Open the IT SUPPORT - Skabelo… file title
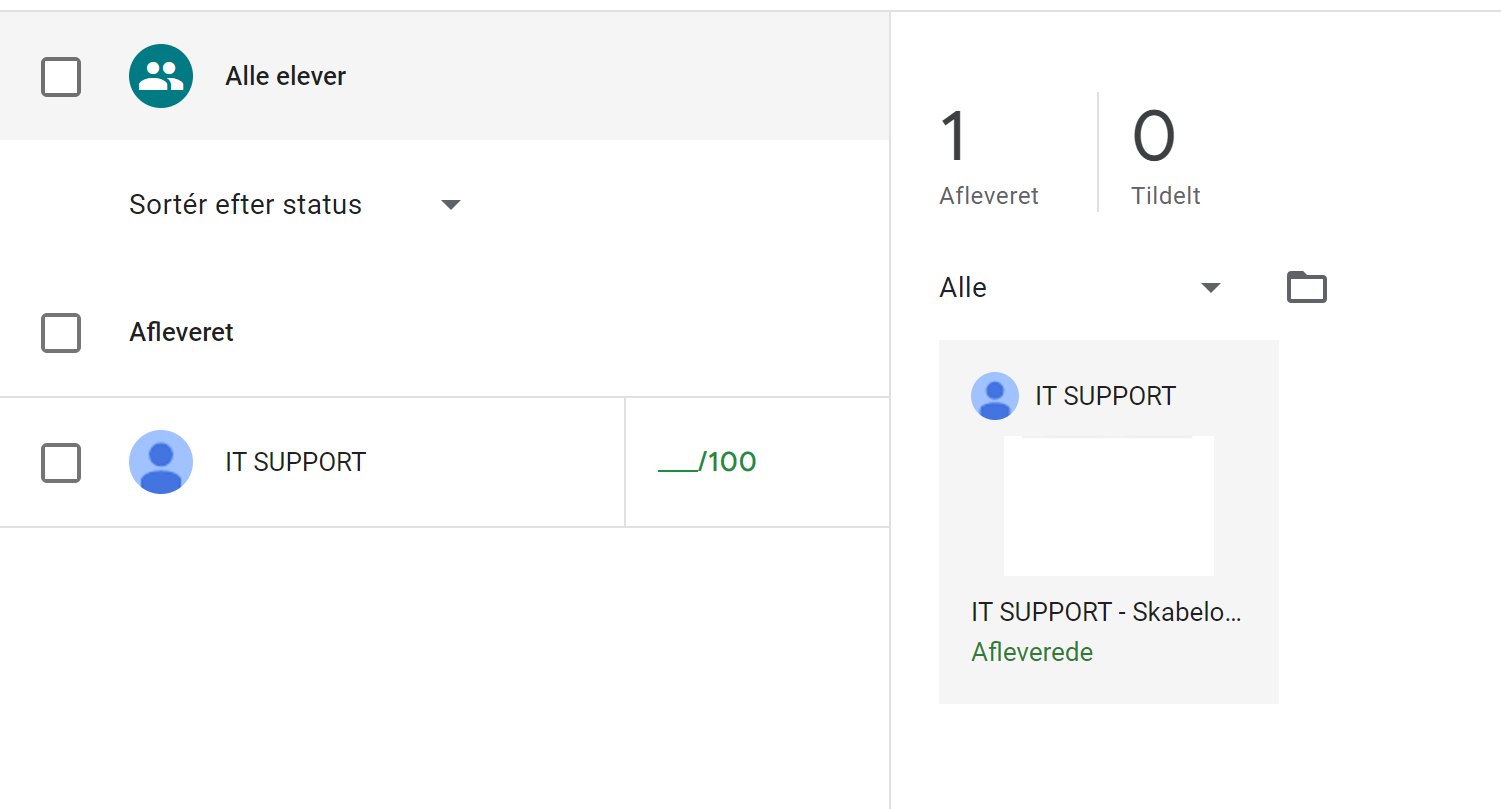 point(1106,612)
